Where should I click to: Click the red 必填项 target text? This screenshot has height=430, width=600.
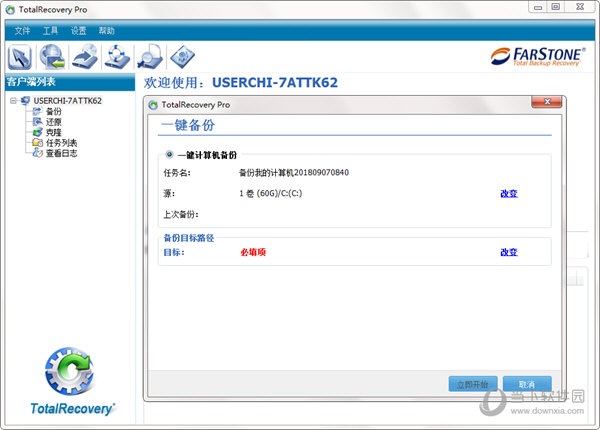click(253, 252)
